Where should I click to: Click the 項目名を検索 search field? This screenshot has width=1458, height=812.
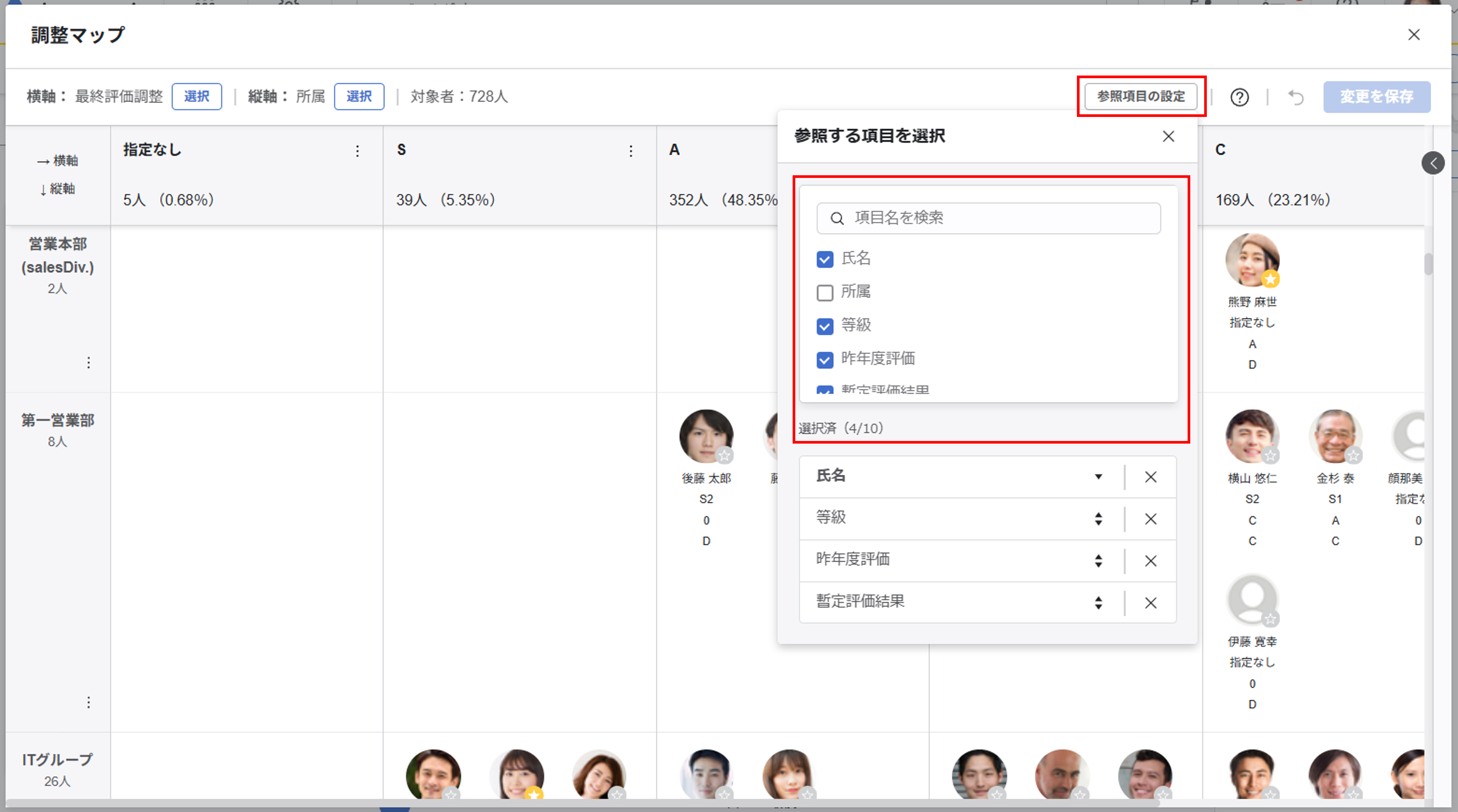(x=988, y=218)
